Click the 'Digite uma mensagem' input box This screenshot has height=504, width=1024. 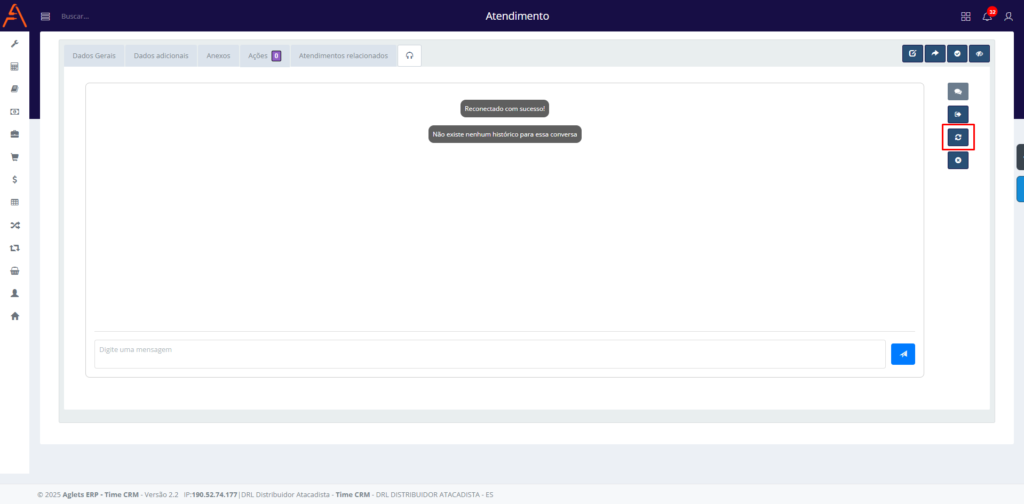click(x=489, y=354)
